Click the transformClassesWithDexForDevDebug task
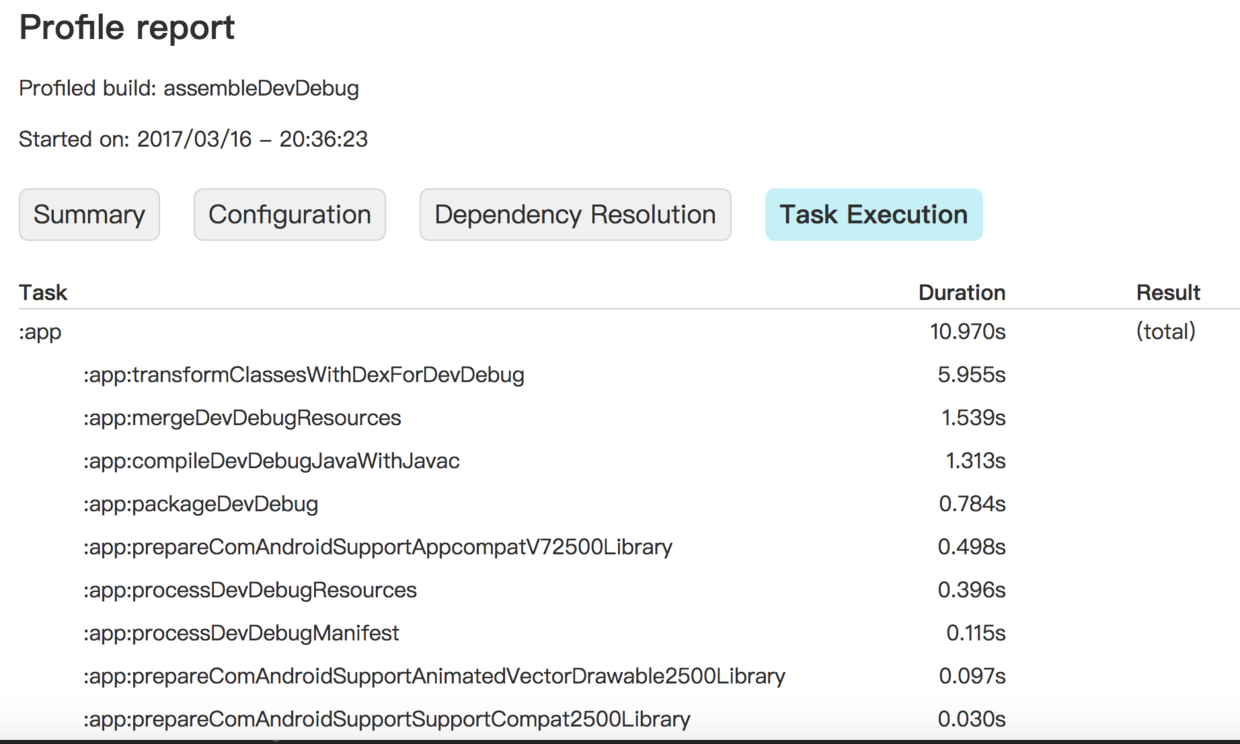The height and width of the screenshot is (744, 1240). pyautogui.click(x=303, y=375)
